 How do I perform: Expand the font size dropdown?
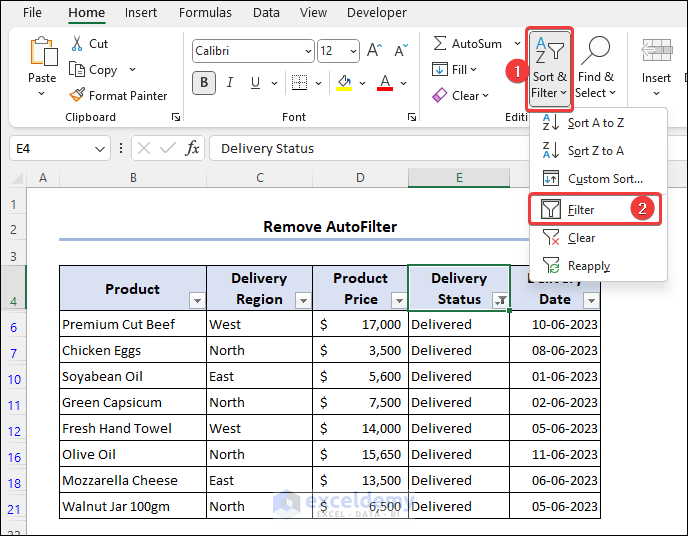(353, 50)
